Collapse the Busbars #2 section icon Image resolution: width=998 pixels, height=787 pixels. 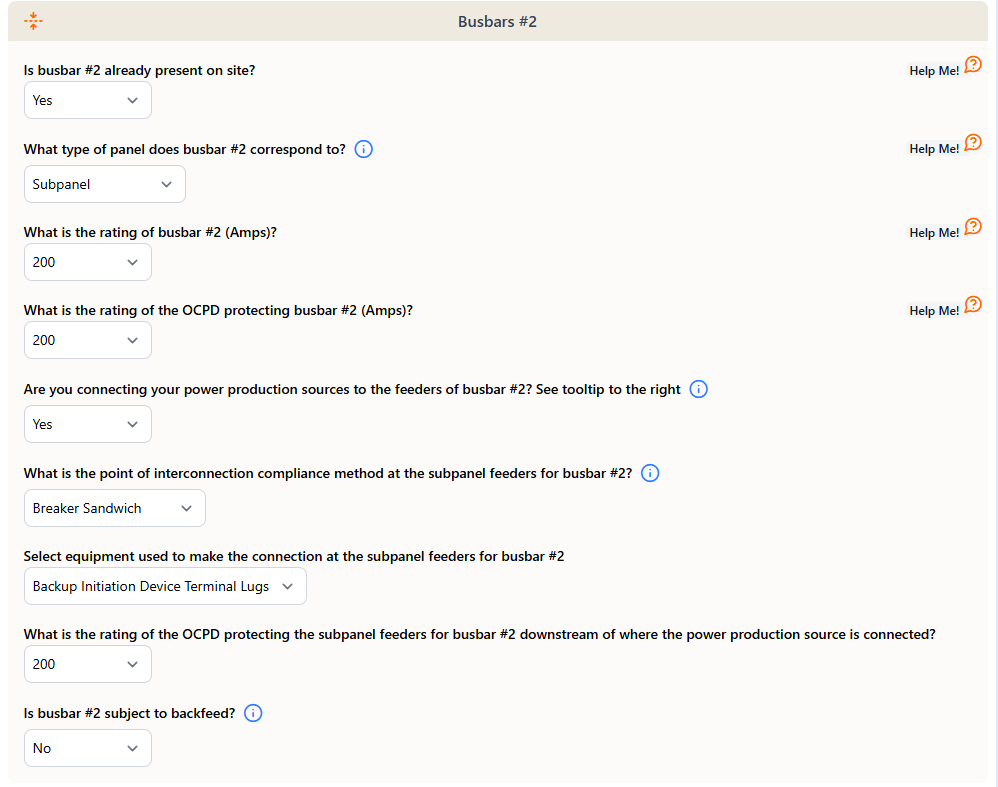tap(33, 21)
